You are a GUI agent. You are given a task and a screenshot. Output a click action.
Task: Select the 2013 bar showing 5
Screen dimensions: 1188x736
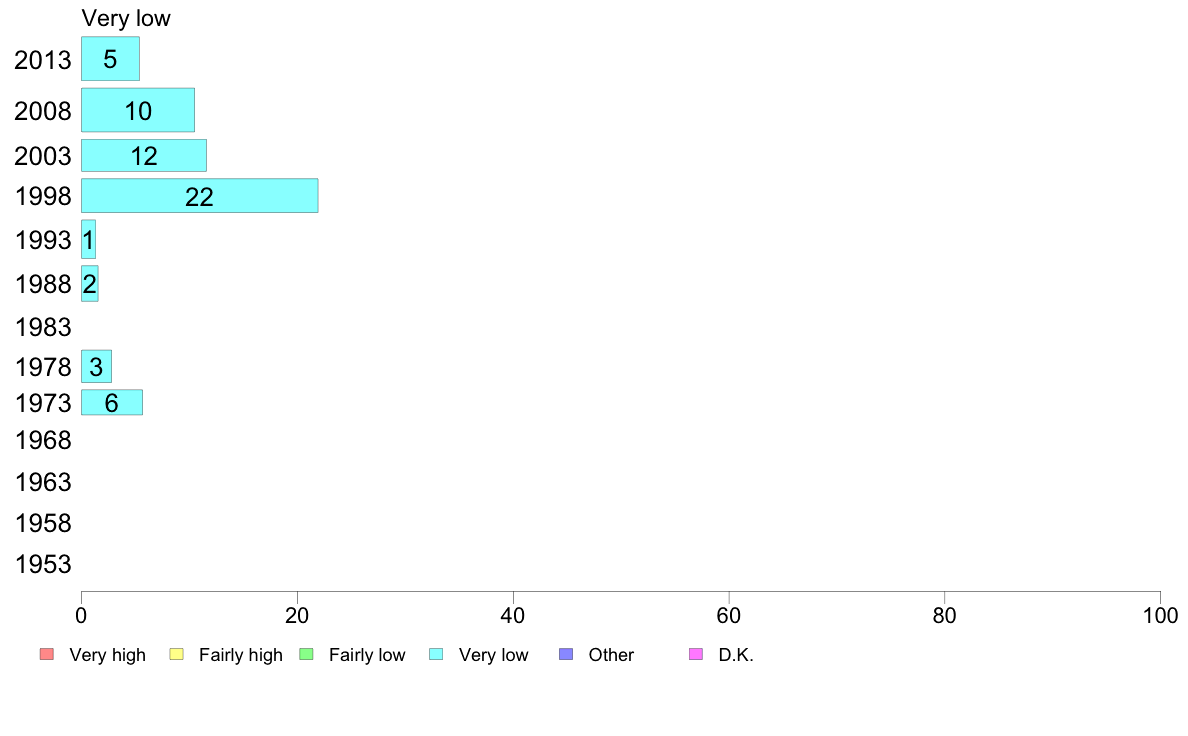[111, 58]
